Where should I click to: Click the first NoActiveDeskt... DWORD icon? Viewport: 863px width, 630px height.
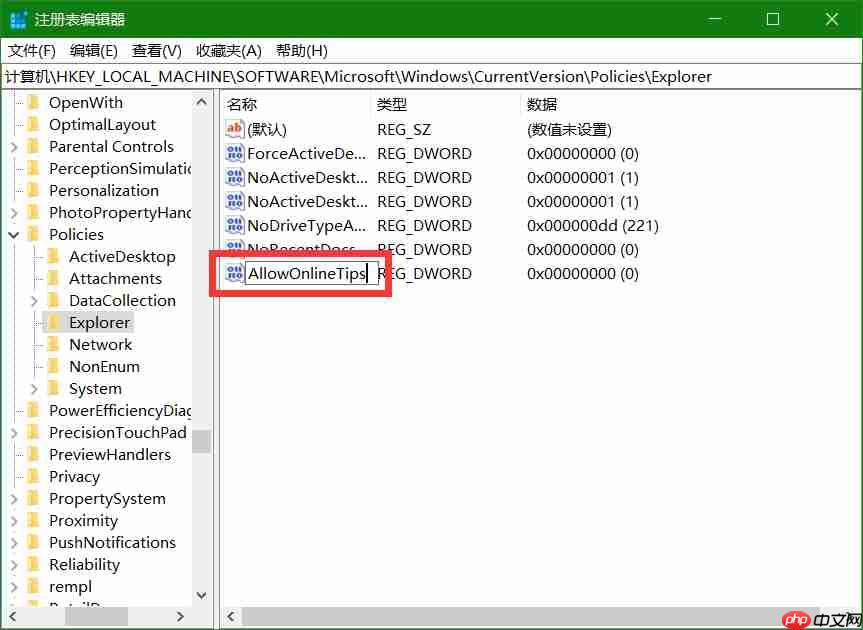tap(234, 177)
